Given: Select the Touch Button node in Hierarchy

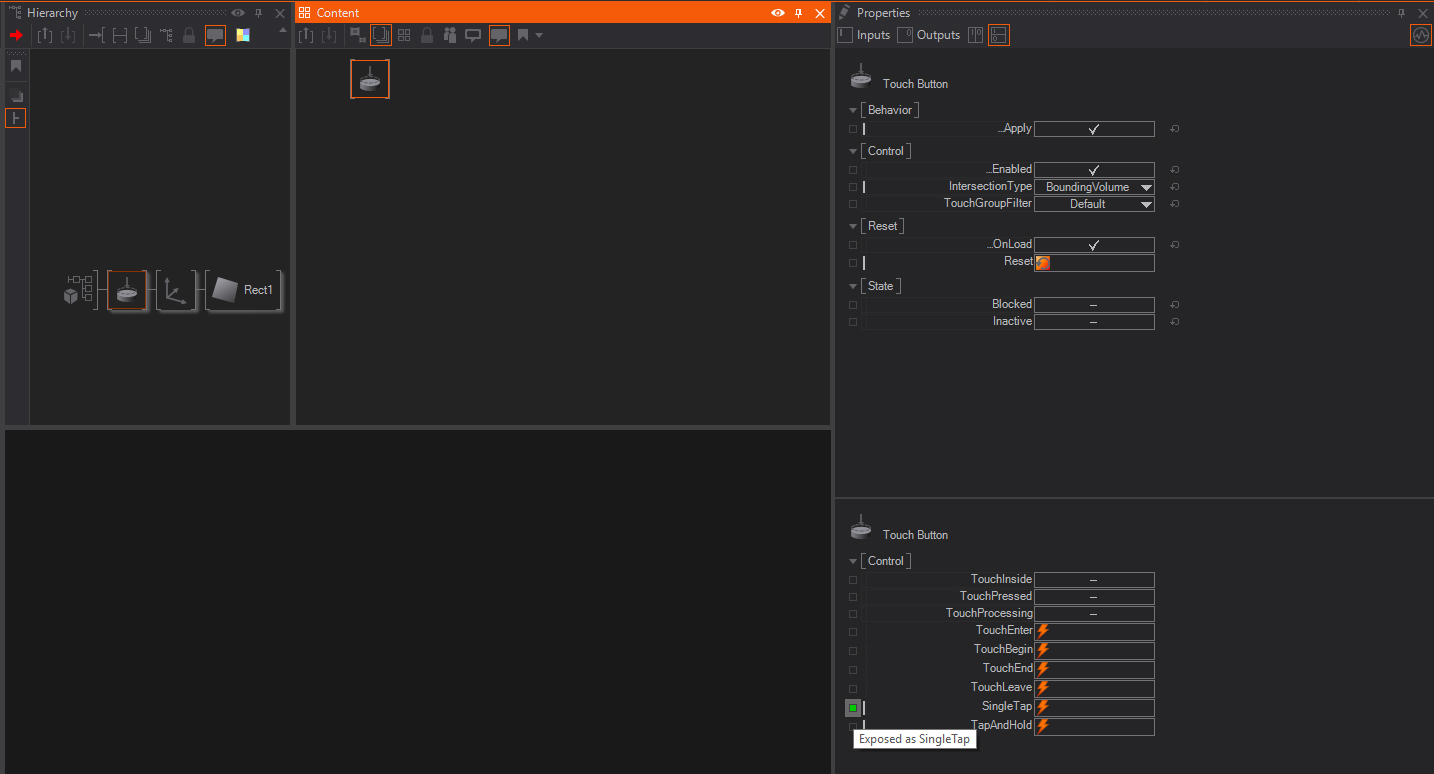Looking at the screenshot, I should (x=127, y=290).
